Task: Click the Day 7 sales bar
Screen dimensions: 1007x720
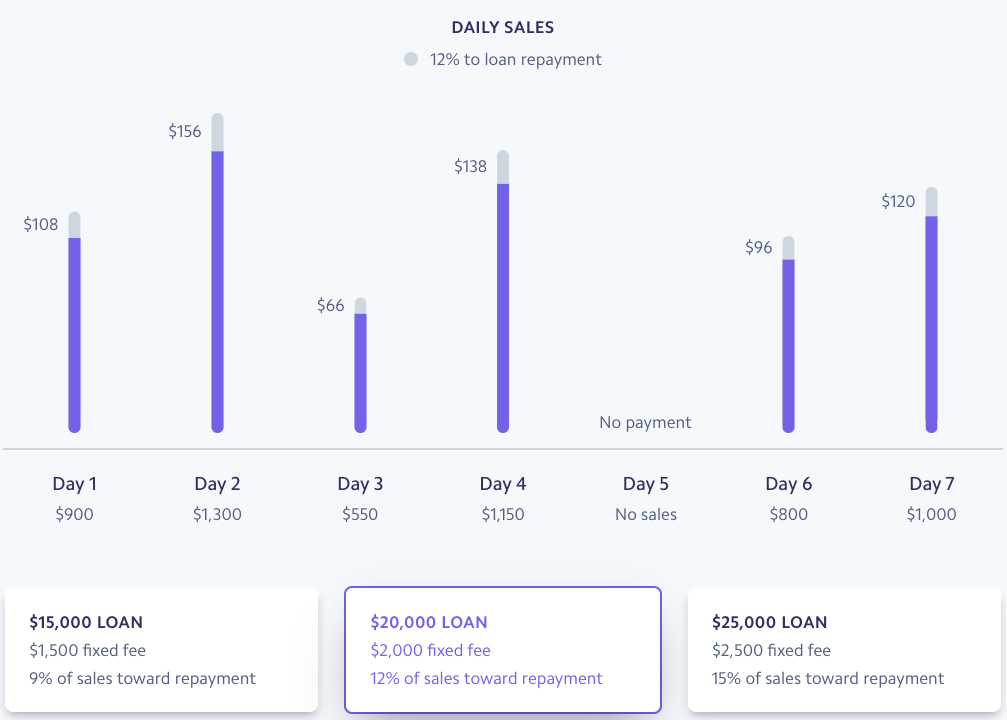Action: coord(931,323)
